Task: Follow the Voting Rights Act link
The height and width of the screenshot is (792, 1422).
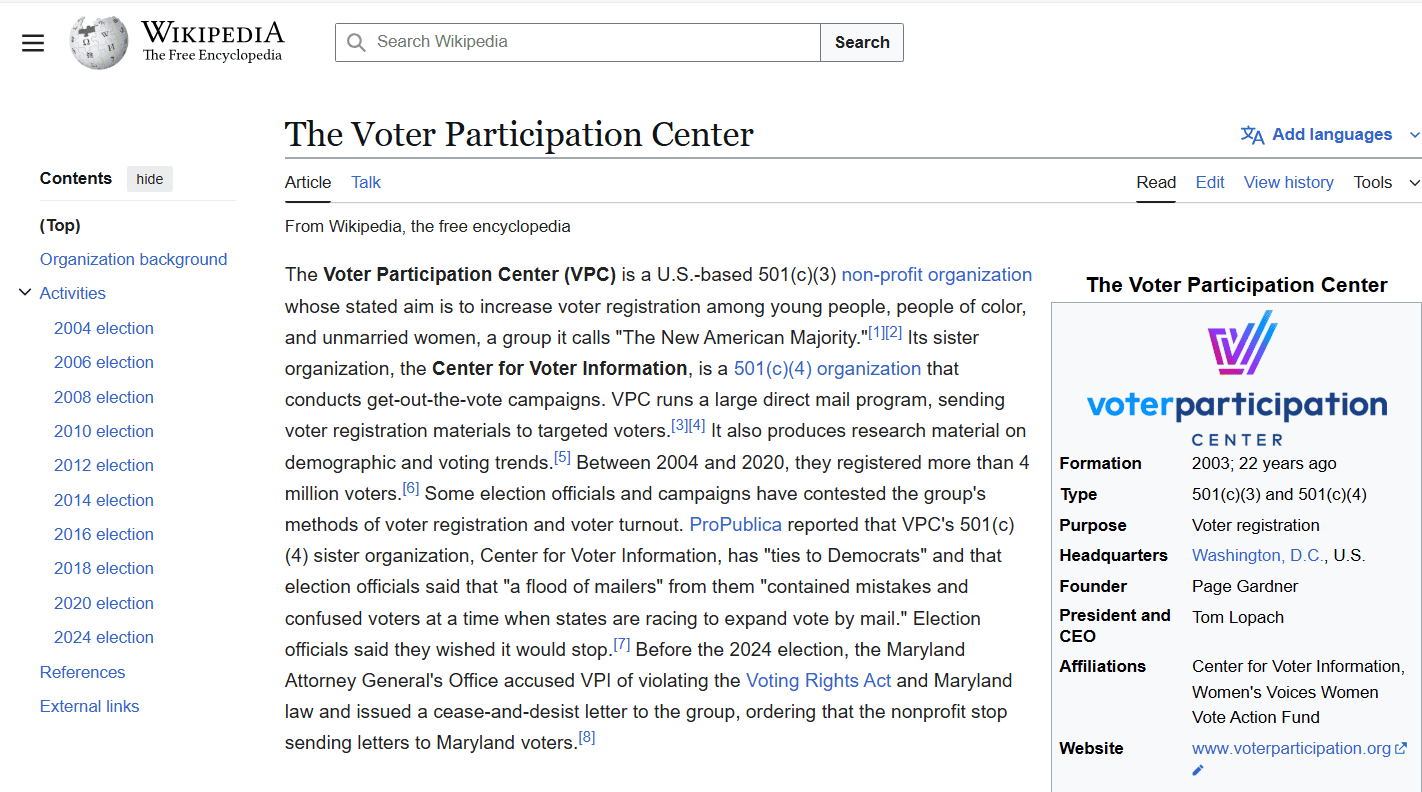Action: (x=818, y=680)
